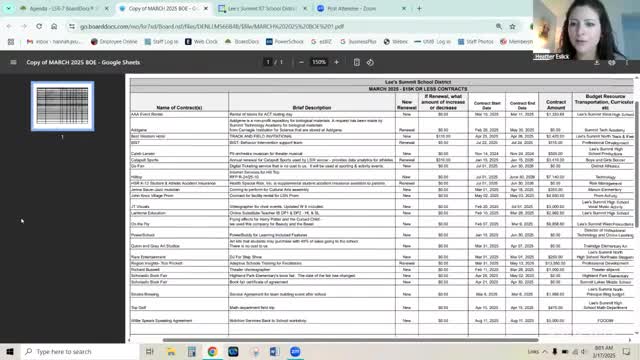Go back to the previous page in Chrome
This screenshot has width=640, height=360.
[x=9, y=27]
